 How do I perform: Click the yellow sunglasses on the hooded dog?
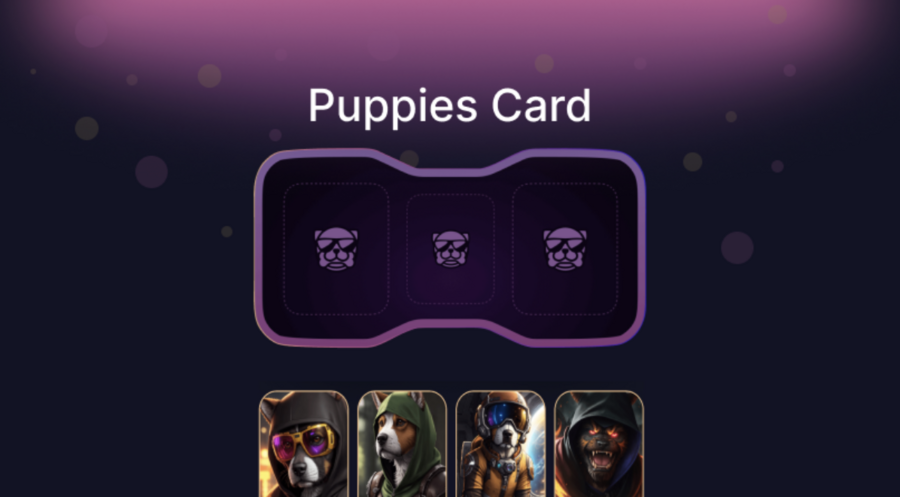304,442
